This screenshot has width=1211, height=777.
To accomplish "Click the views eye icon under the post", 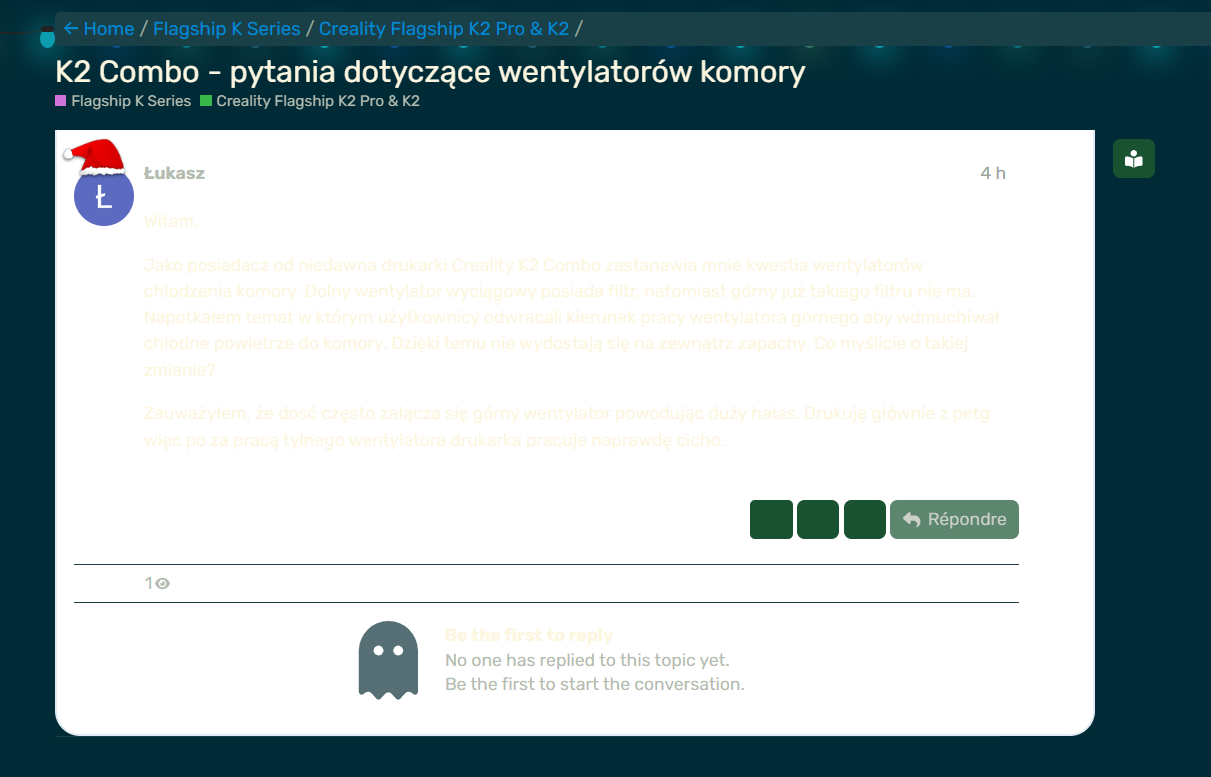I will coord(163,584).
